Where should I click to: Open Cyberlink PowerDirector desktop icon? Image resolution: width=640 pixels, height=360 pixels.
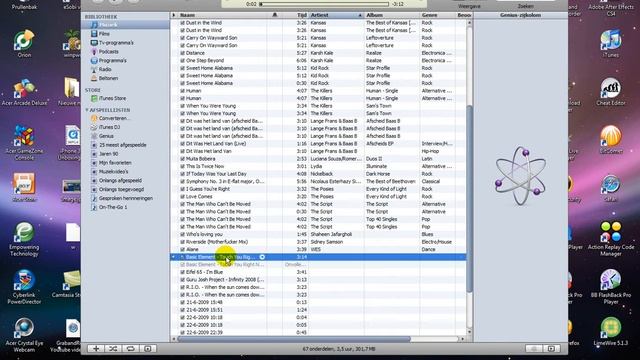[24, 287]
